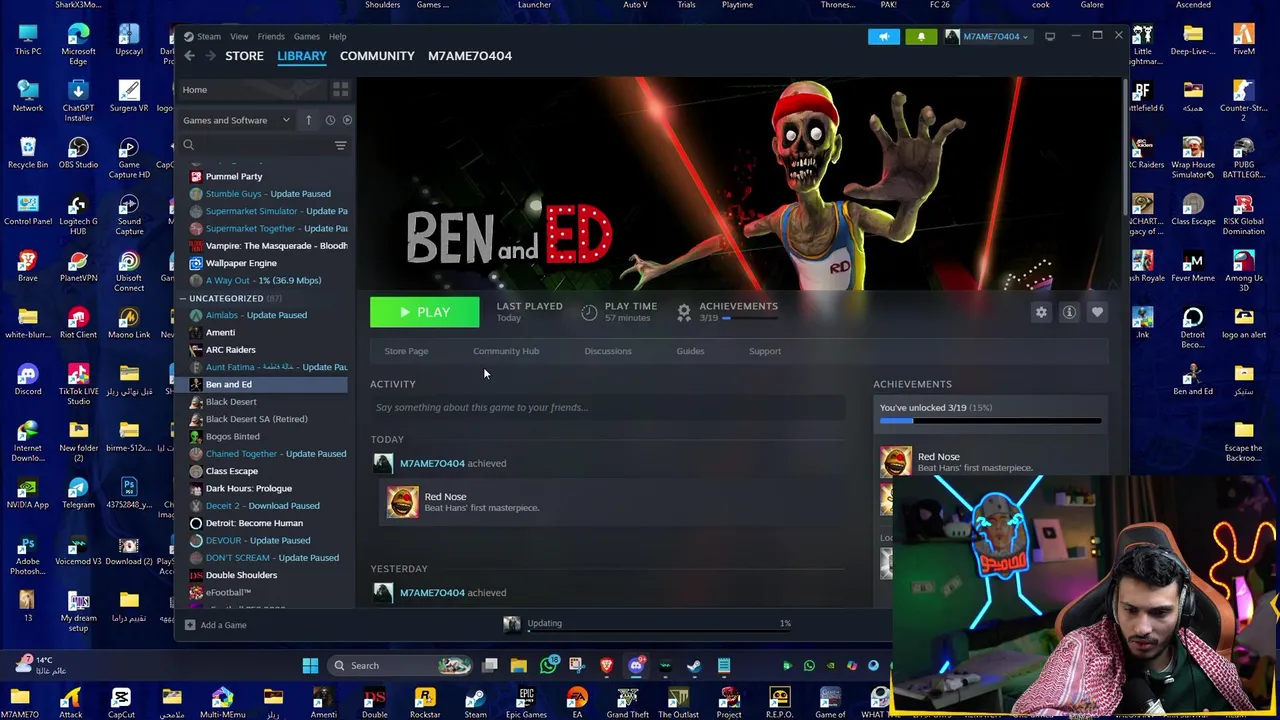
Task: Focus the library search field
Action: pyautogui.click(x=256, y=145)
